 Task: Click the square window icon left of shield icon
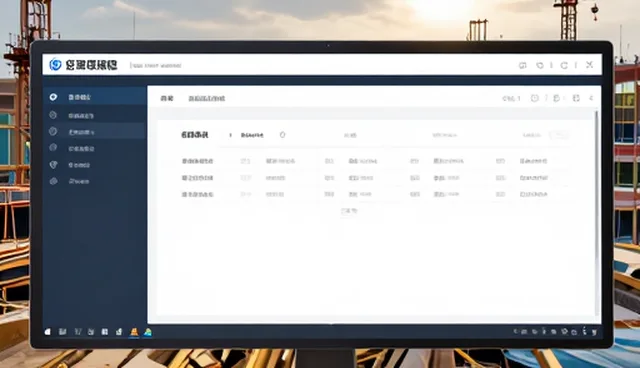pos(522,65)
